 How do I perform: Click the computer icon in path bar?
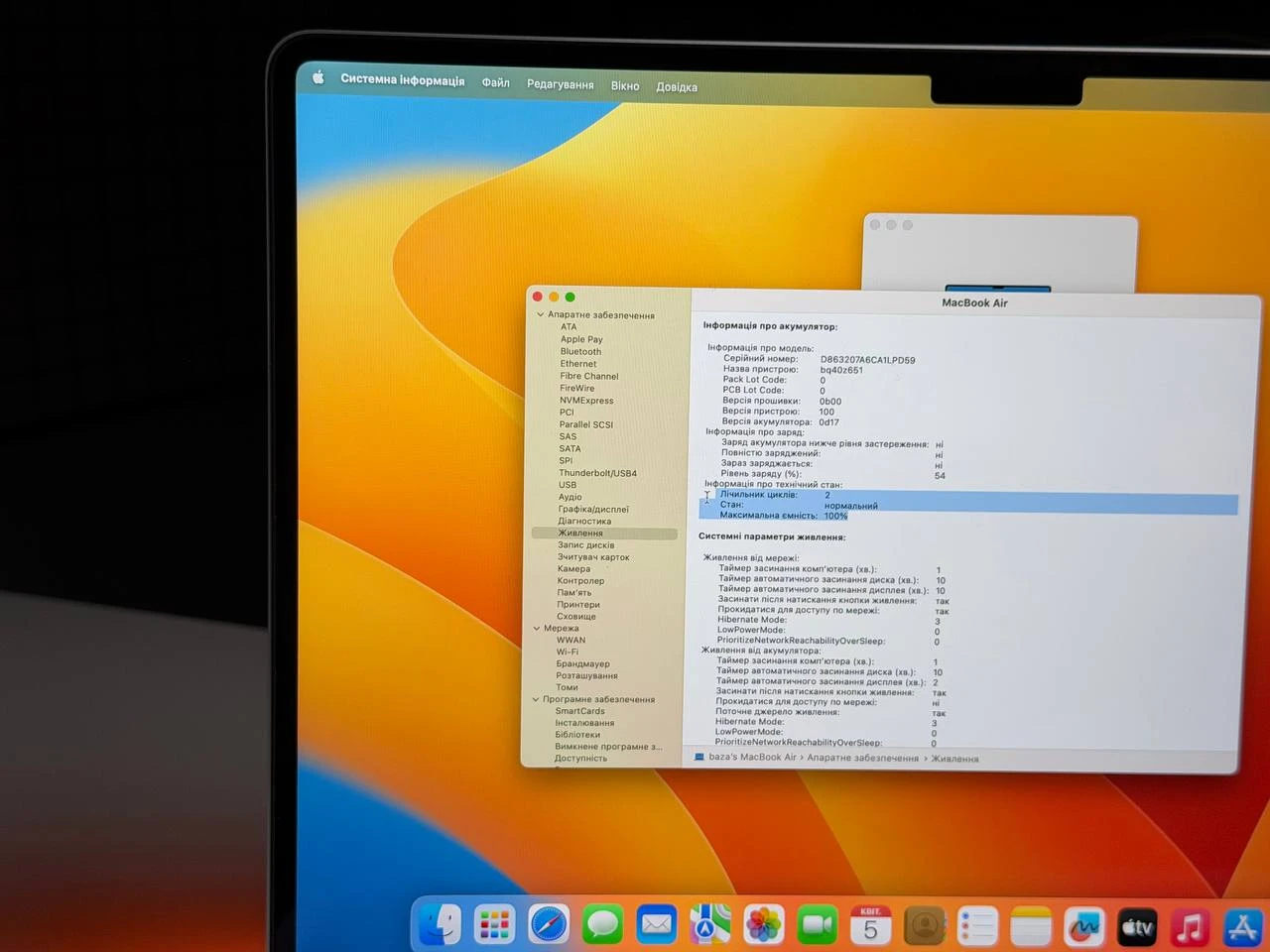pyautogui.click(x=699, y=757)
